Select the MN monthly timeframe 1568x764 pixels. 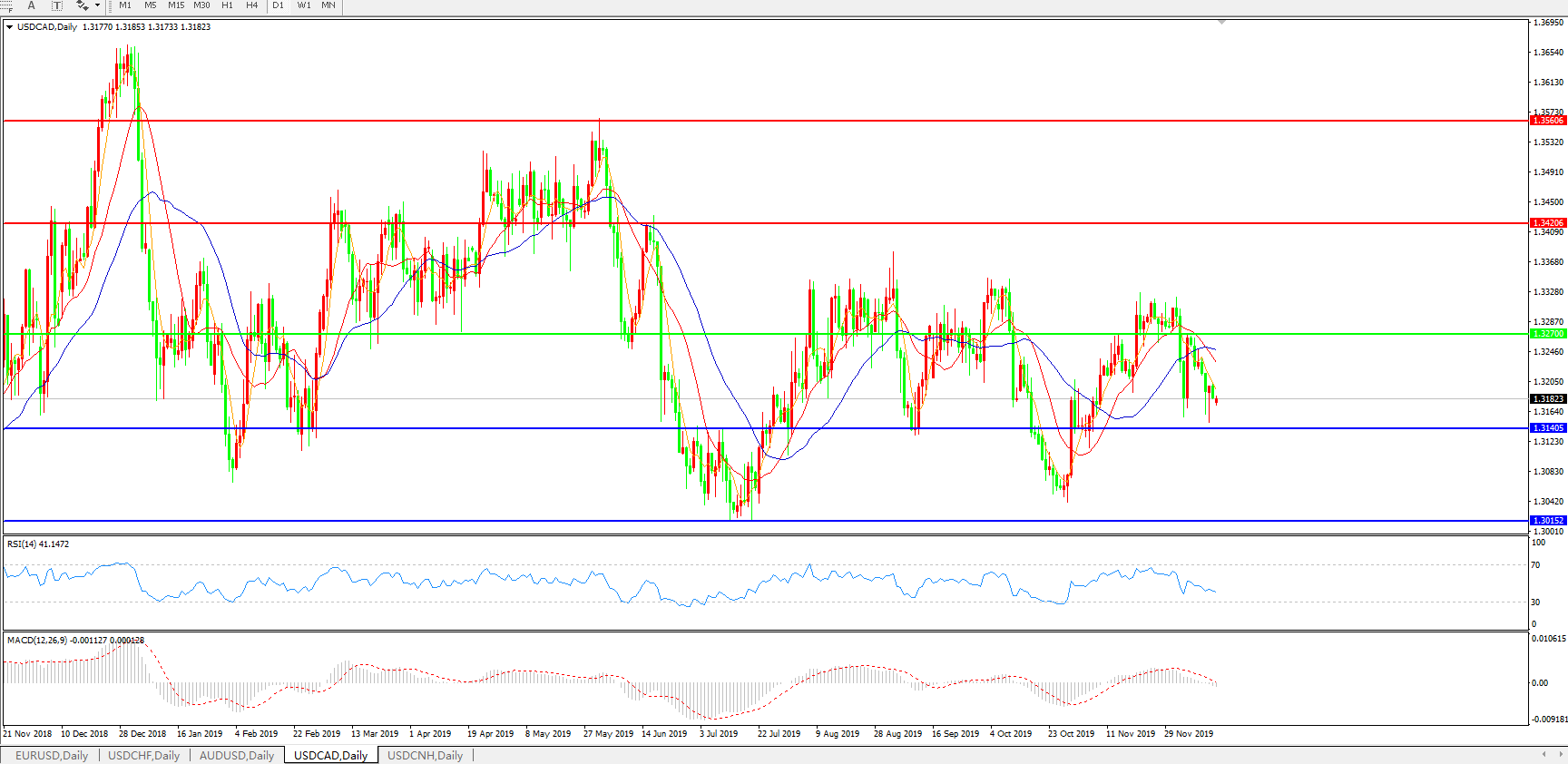[328, 5]
